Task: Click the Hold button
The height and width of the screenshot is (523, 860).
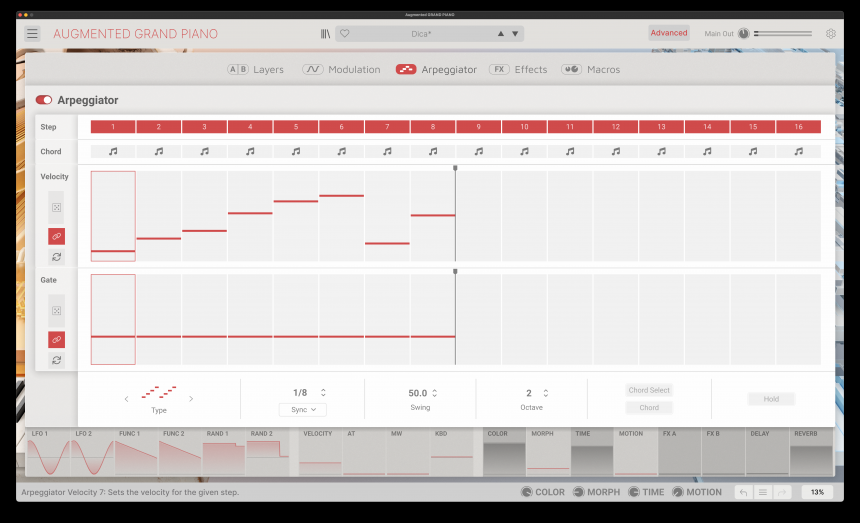Action: (x=771, y=399)
